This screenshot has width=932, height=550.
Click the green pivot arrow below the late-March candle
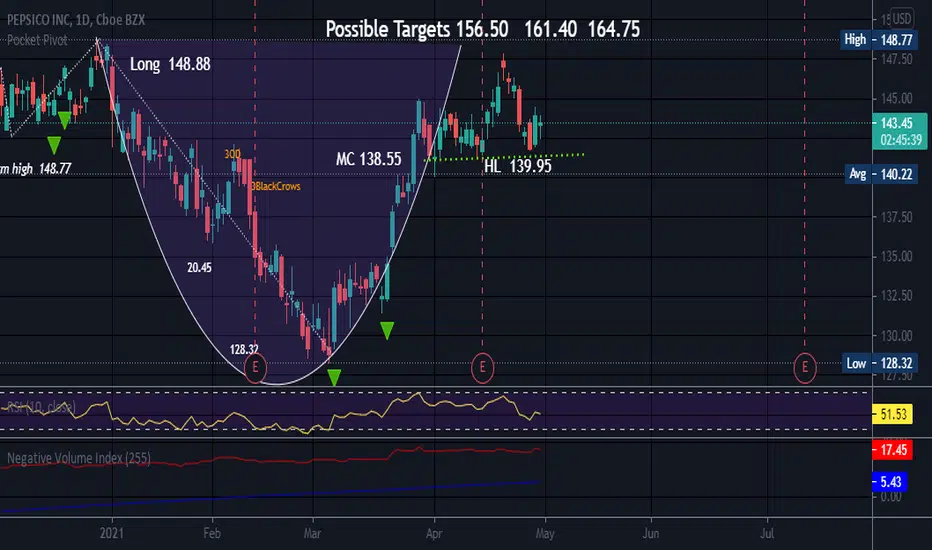pyautogui.click(x=387, y=330)
